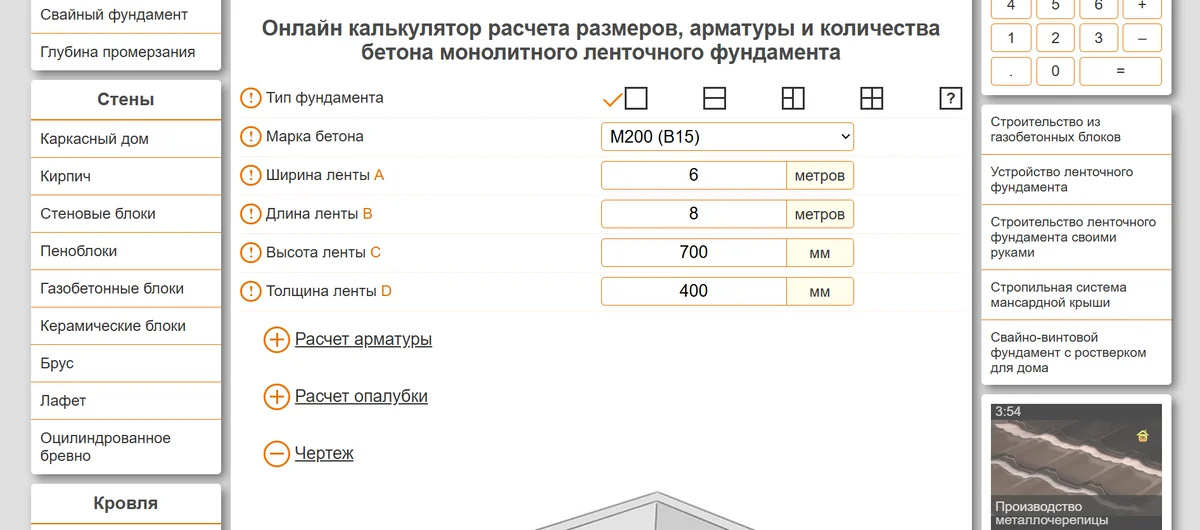Select foundation type with four cells

872,98
